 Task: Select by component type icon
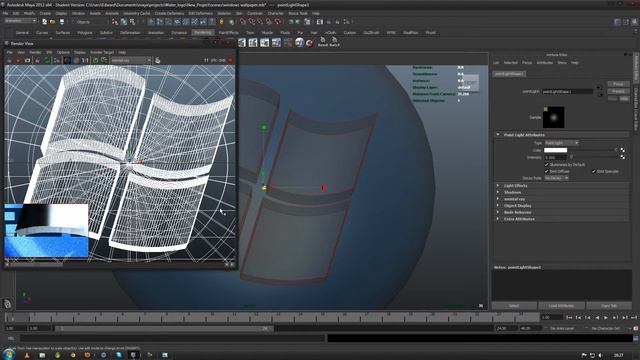(133, 22)
